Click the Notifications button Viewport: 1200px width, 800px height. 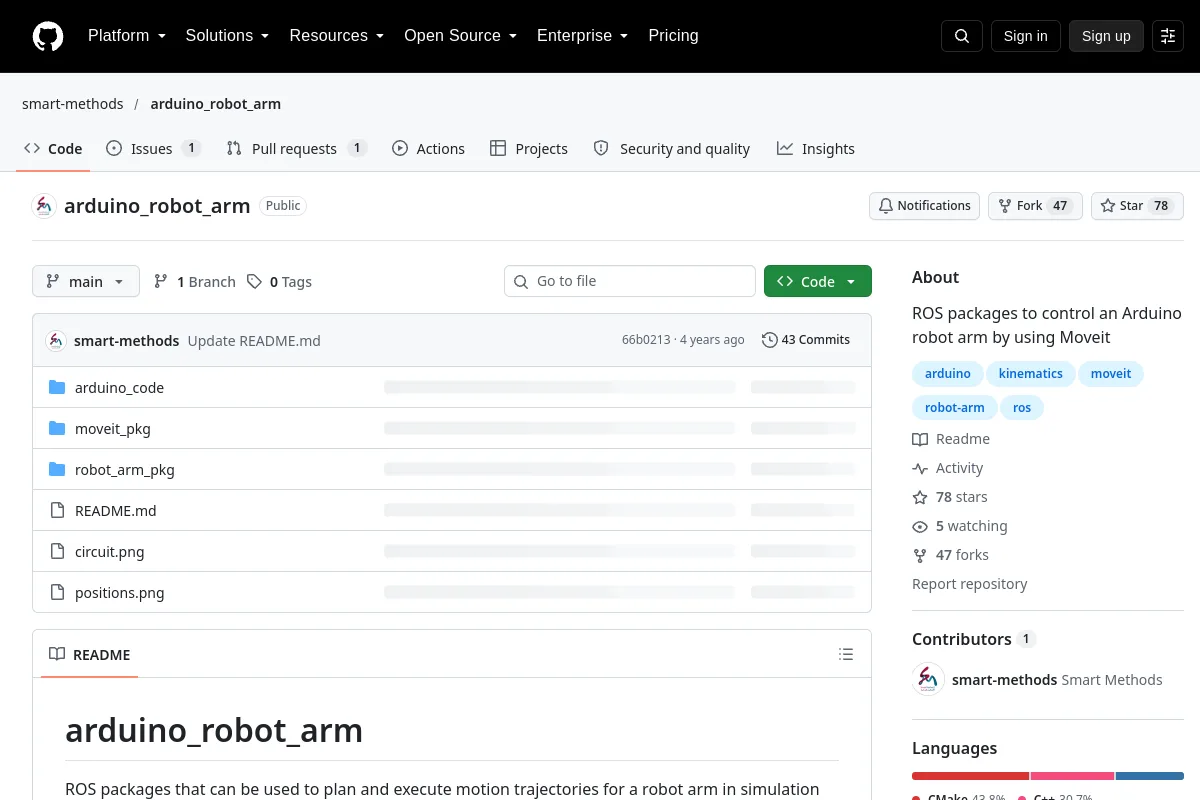pyautogui.click(x=924, y=206)
